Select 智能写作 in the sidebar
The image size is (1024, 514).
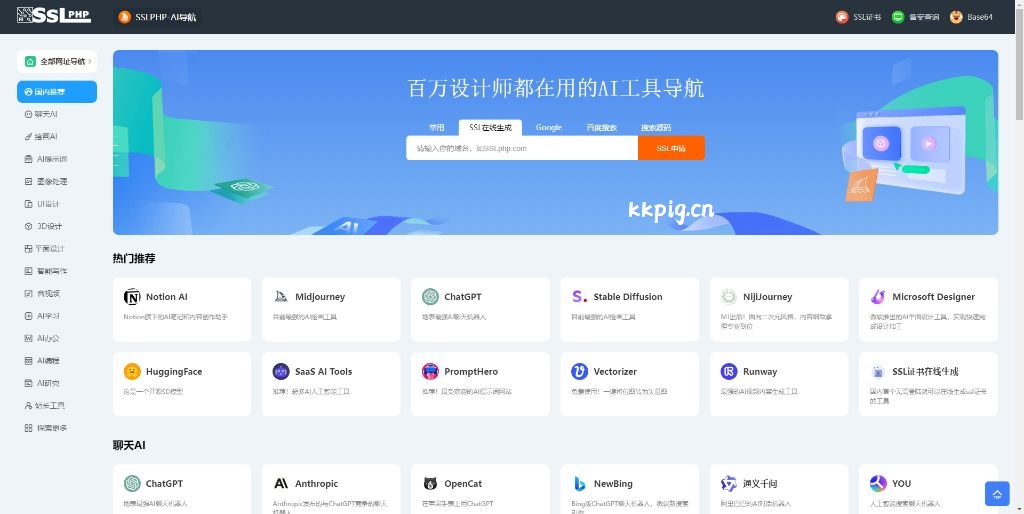pos(46,271)
